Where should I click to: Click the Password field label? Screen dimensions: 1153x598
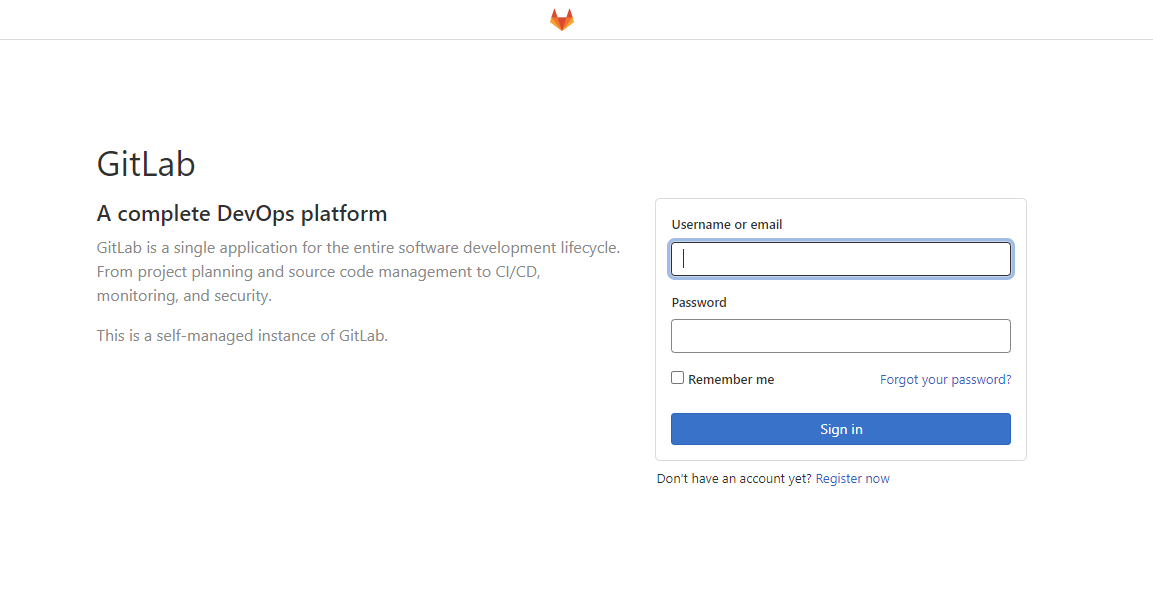point(699,302)
